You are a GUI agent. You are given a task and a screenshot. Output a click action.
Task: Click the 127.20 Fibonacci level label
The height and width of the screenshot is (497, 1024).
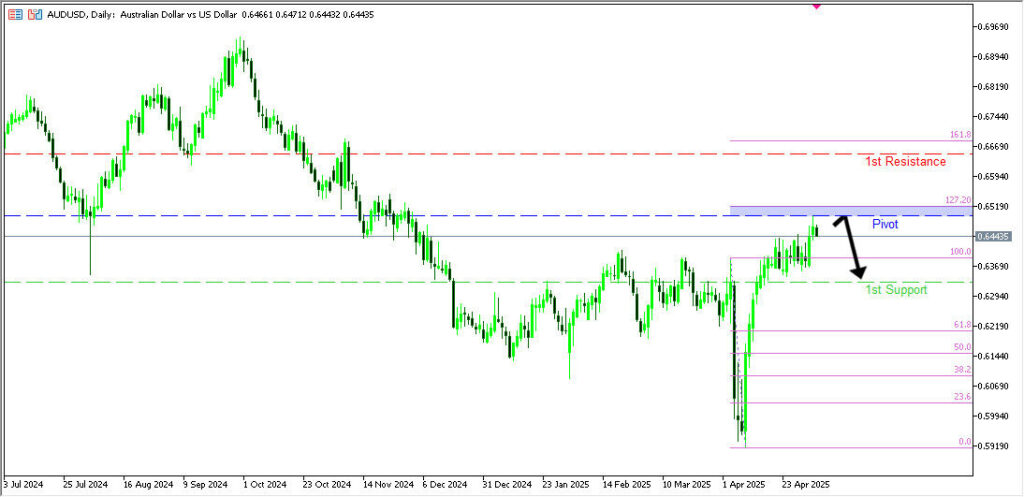pyautogui.click(x=957, y=200)
